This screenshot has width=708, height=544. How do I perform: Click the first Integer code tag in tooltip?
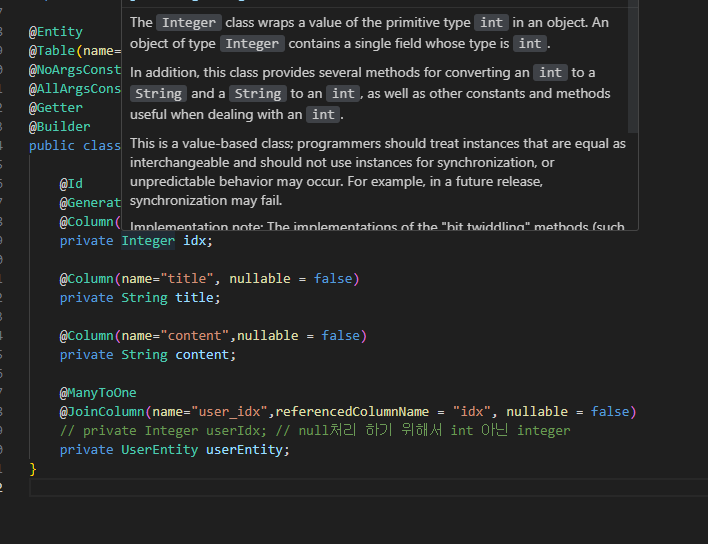coord(189,23)
